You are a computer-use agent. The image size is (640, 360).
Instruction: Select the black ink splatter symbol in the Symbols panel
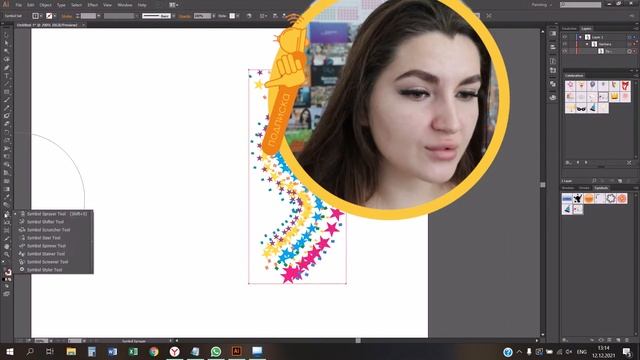pos(578,198)
